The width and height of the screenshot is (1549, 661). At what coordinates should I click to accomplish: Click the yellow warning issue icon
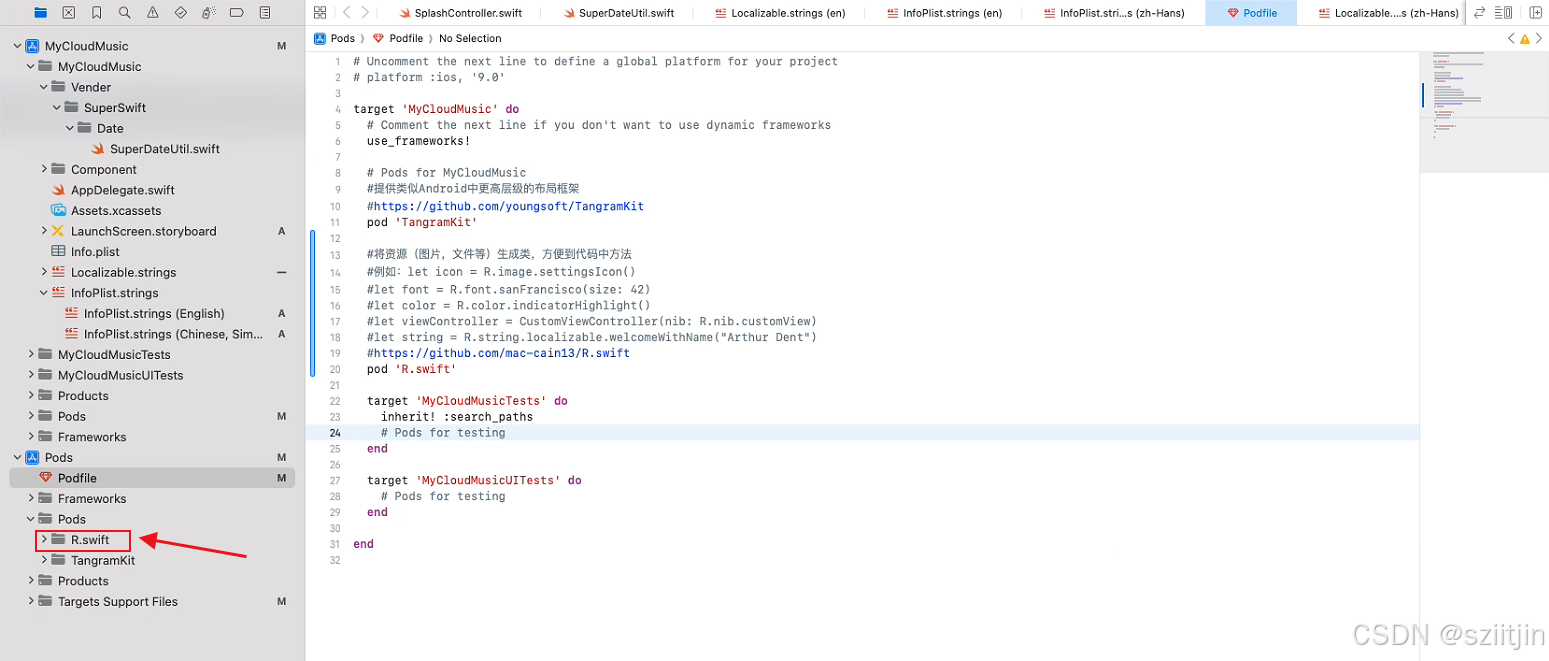pyautogui.click(x=1524, y=39)
